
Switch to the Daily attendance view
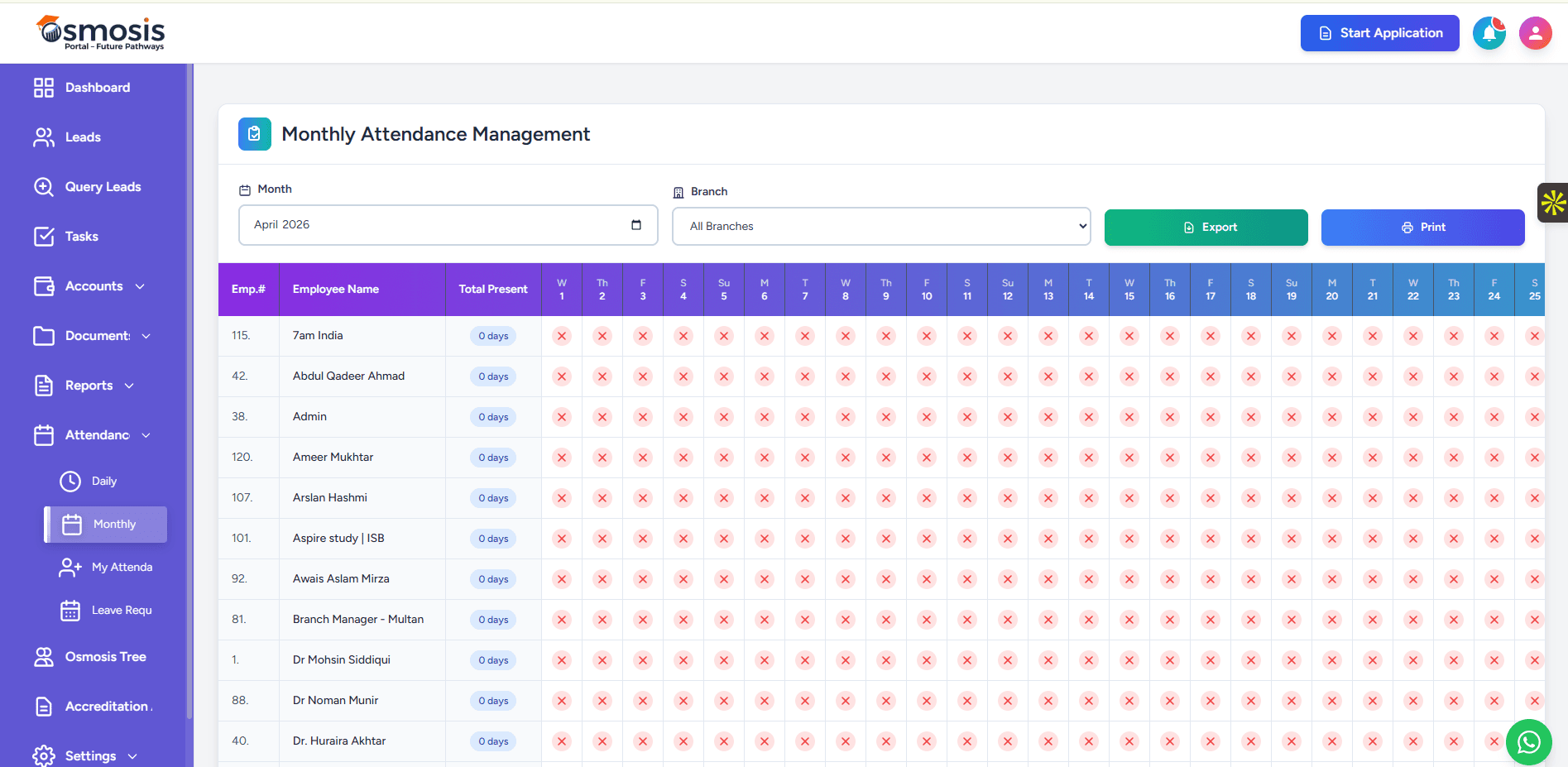tap(105, 481)
